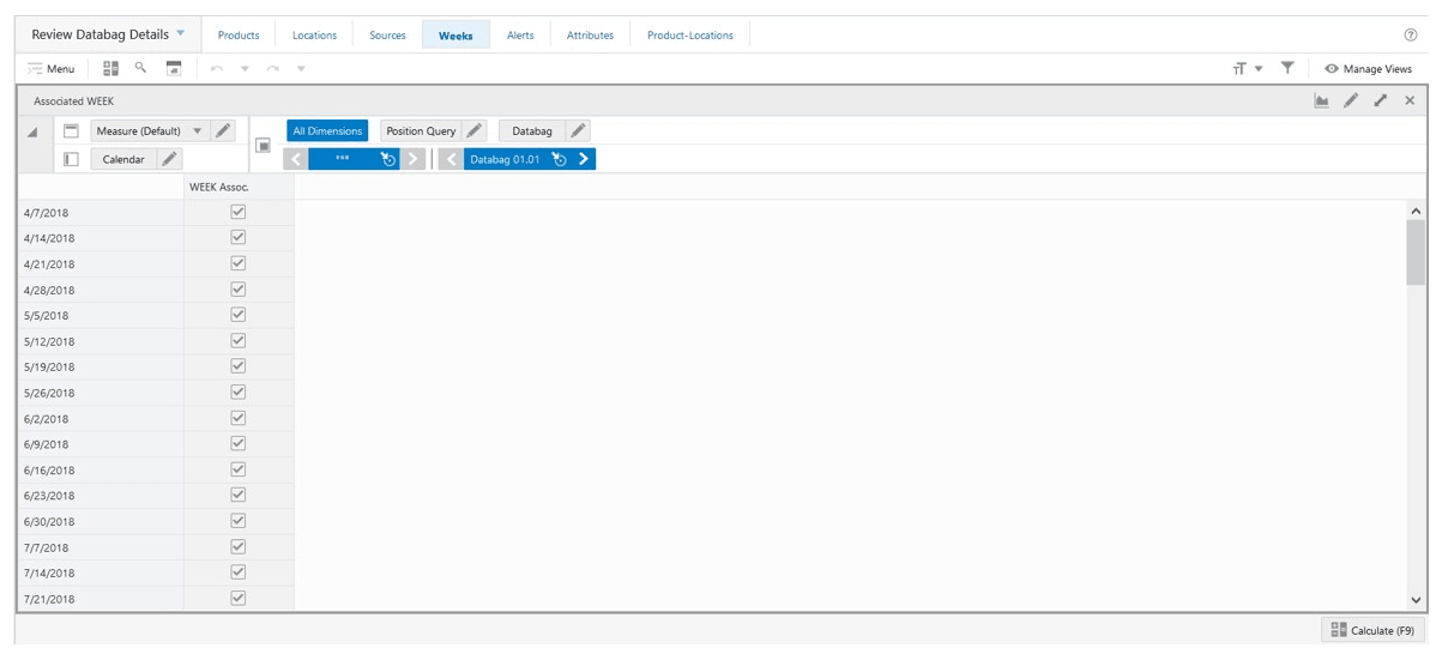Click the WEEK Assoc. column header
Image resolution: width=1440 pixels, height=655 pixels.
tap(239, 187)
